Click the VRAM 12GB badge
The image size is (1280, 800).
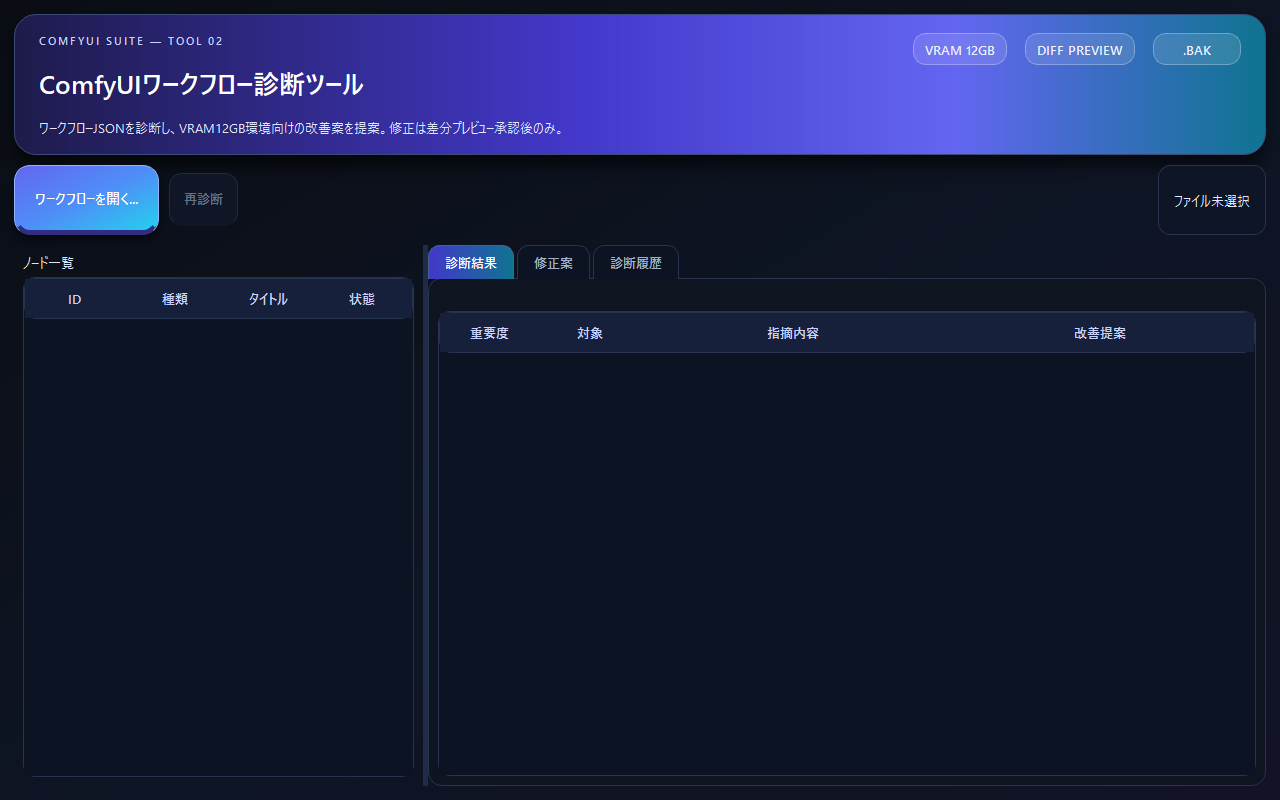960,50
